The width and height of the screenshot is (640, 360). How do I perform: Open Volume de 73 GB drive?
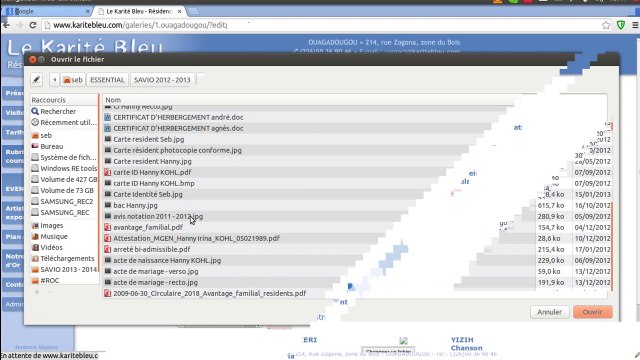[x=64, y=190]
